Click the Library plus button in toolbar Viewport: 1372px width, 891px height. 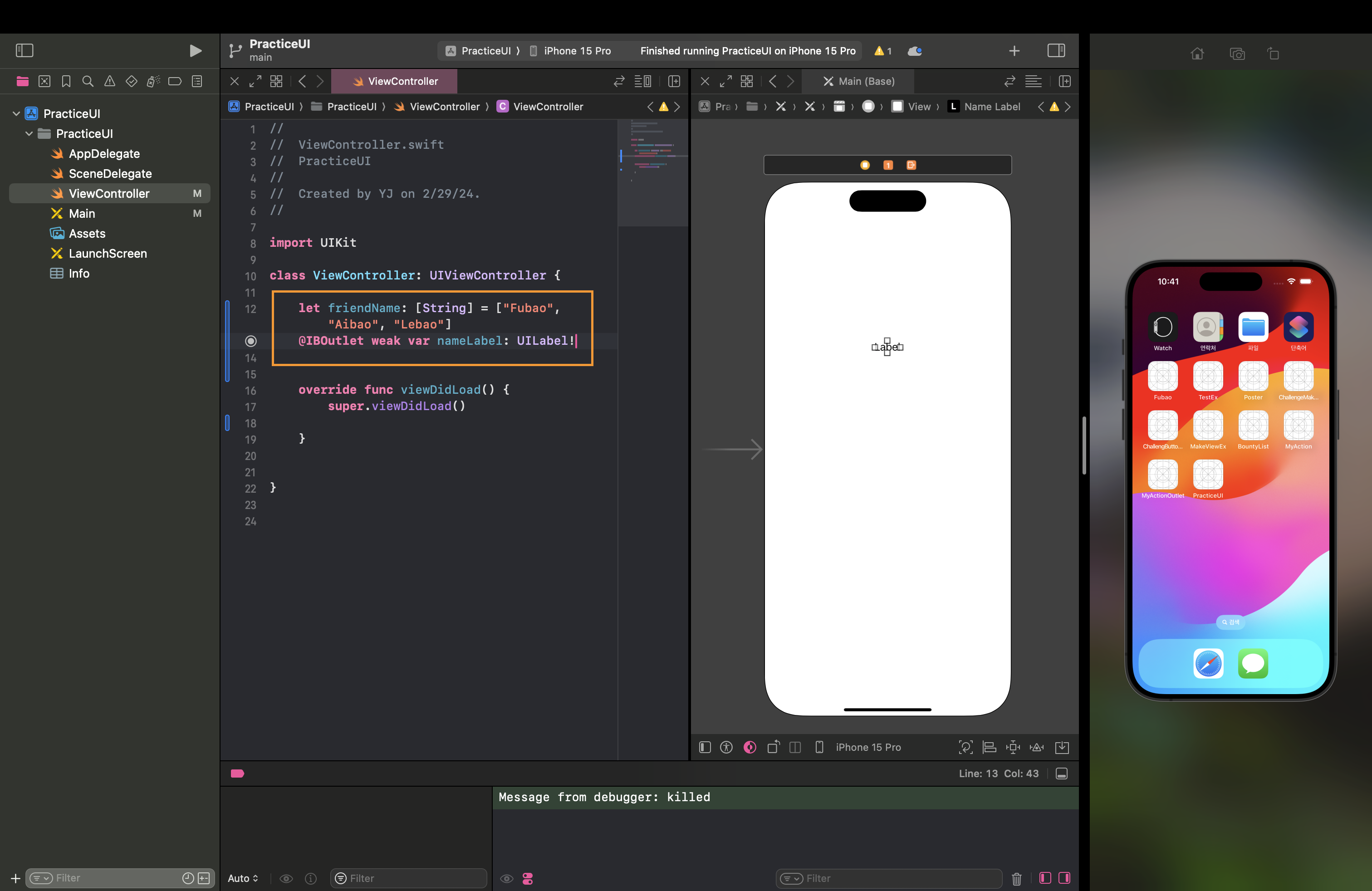tap(1014, 51)
